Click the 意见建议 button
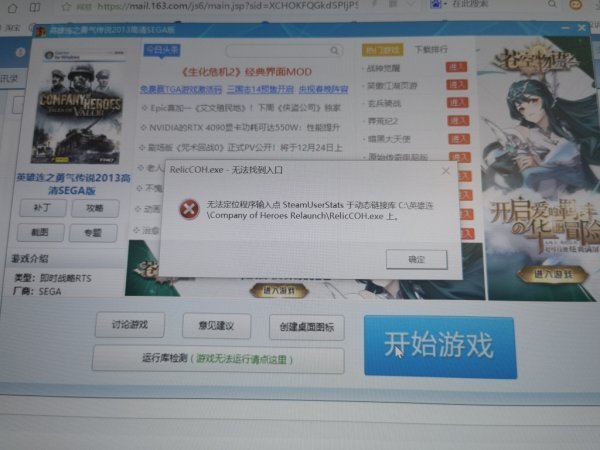Image resolution: width=600 pixels, height=450 pixels. tap(217, 326)
